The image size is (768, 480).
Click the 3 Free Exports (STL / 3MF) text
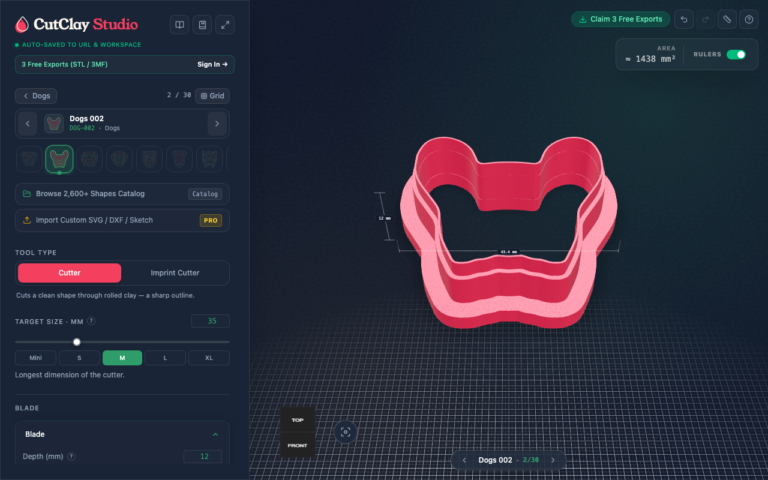click(x=65, y=65)
